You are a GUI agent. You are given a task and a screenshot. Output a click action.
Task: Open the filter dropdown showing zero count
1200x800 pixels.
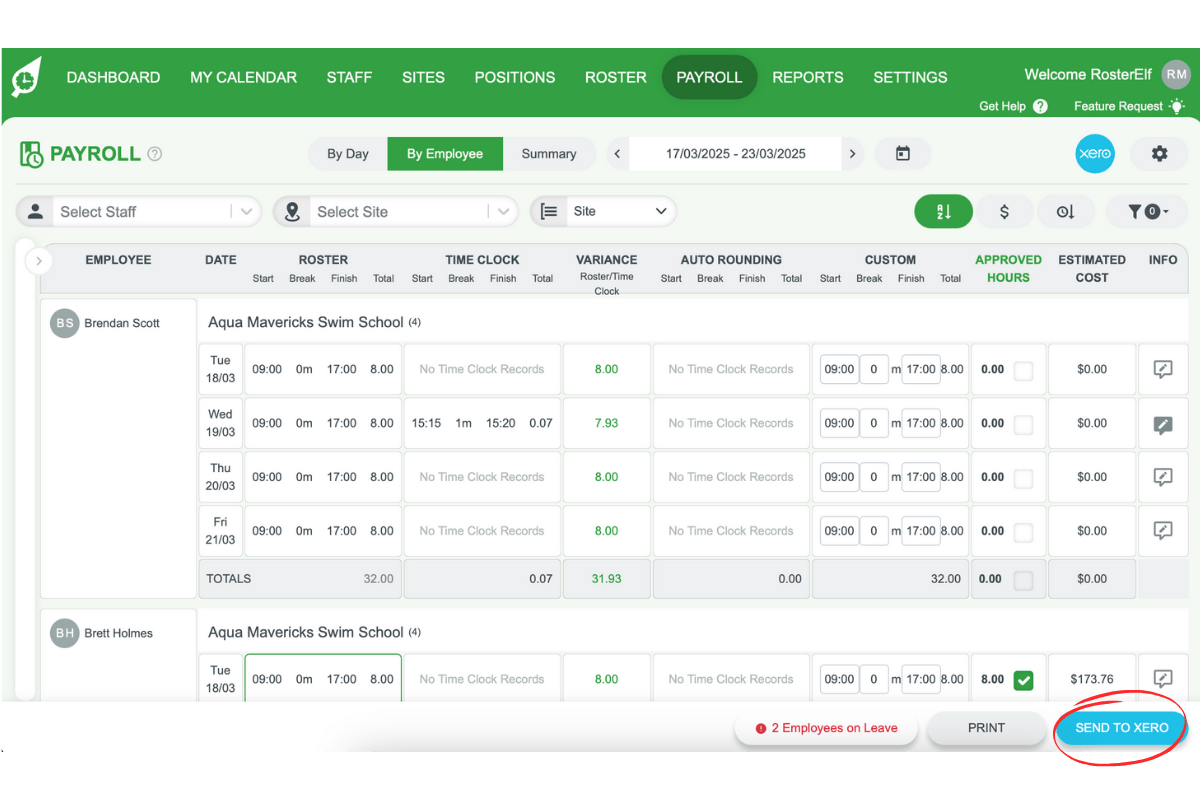[1147, 211]
